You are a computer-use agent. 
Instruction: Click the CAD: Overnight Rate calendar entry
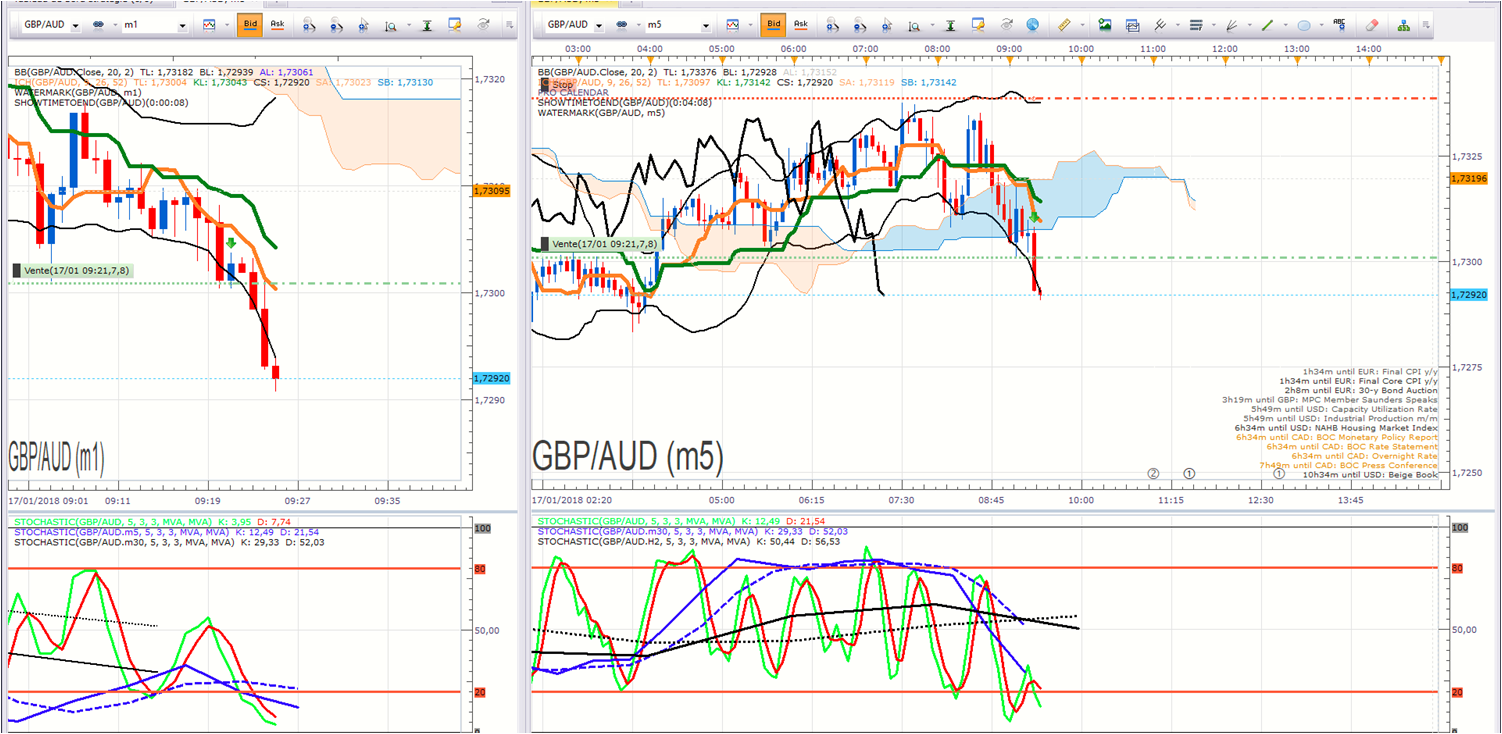pyautogui.click(x=1364, y=456)
